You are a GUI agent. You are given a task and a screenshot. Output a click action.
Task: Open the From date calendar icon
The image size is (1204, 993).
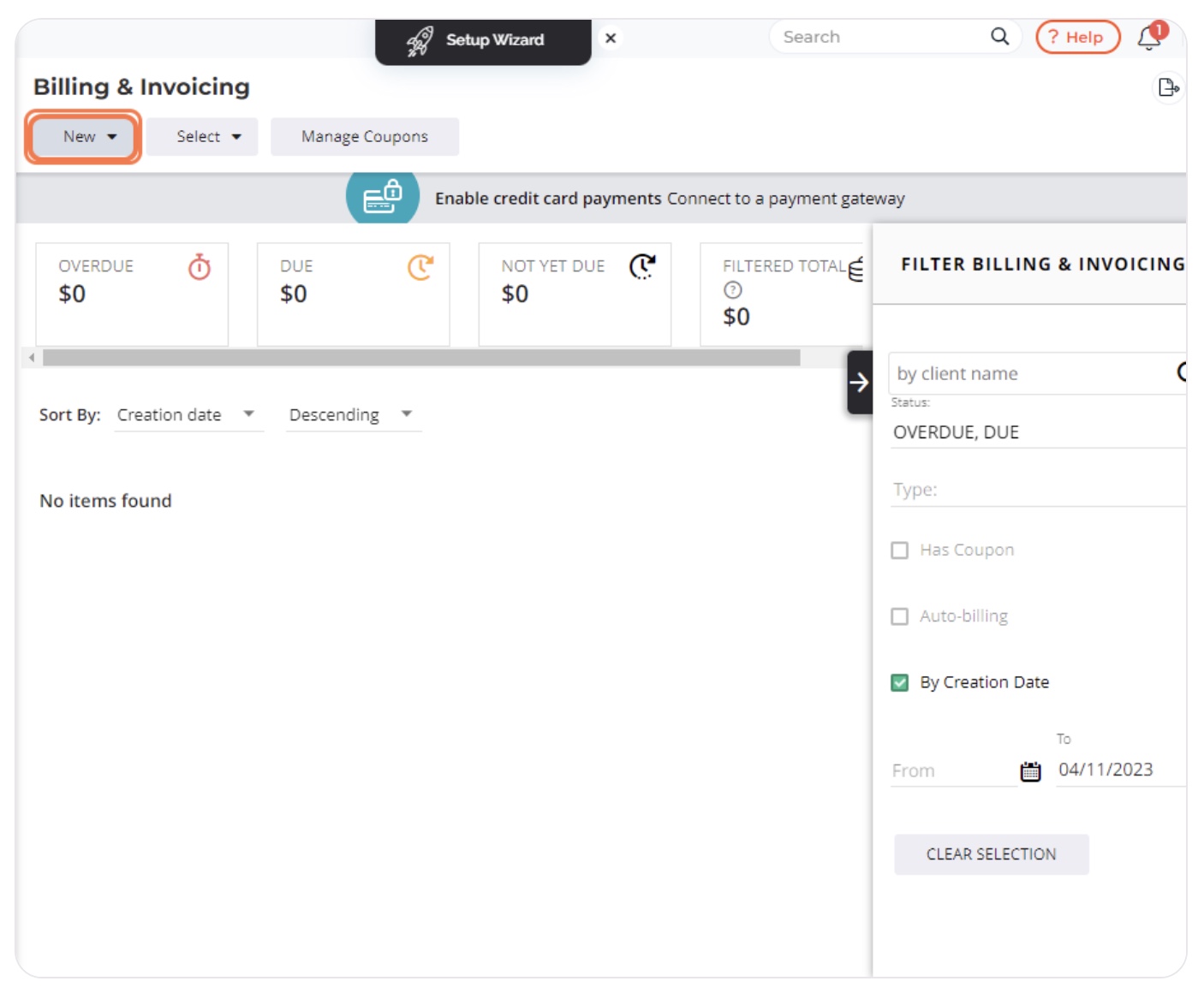(1031, 771)
